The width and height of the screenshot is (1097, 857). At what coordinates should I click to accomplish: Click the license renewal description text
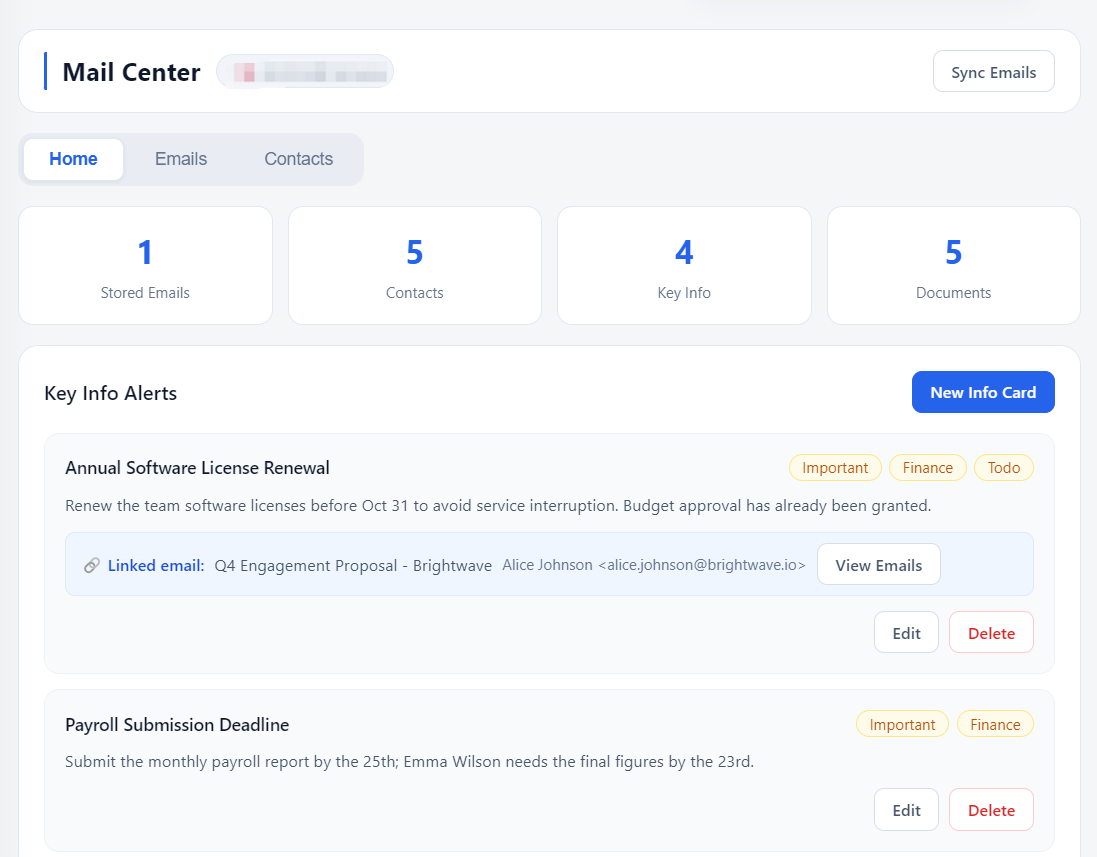[498, 506]
